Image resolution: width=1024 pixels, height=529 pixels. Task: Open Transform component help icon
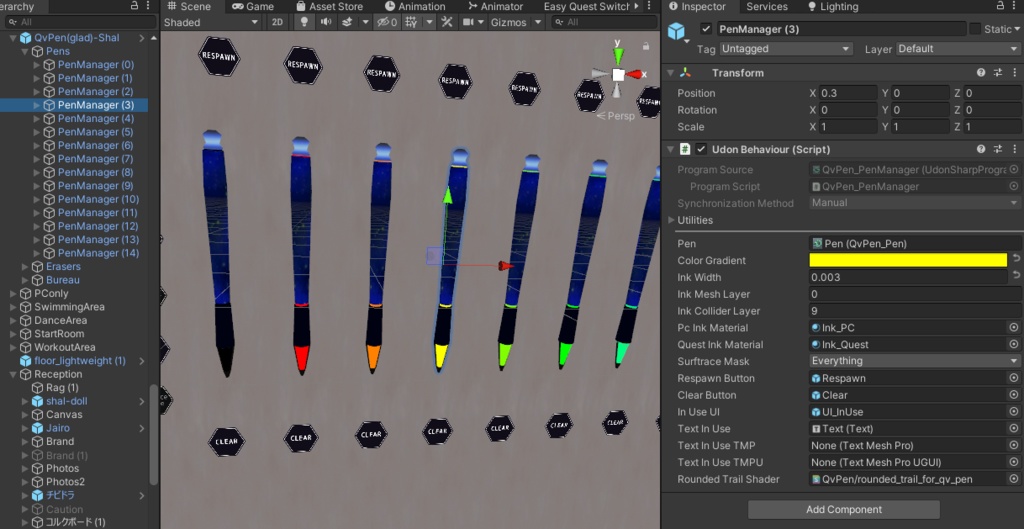pos(981,73)
